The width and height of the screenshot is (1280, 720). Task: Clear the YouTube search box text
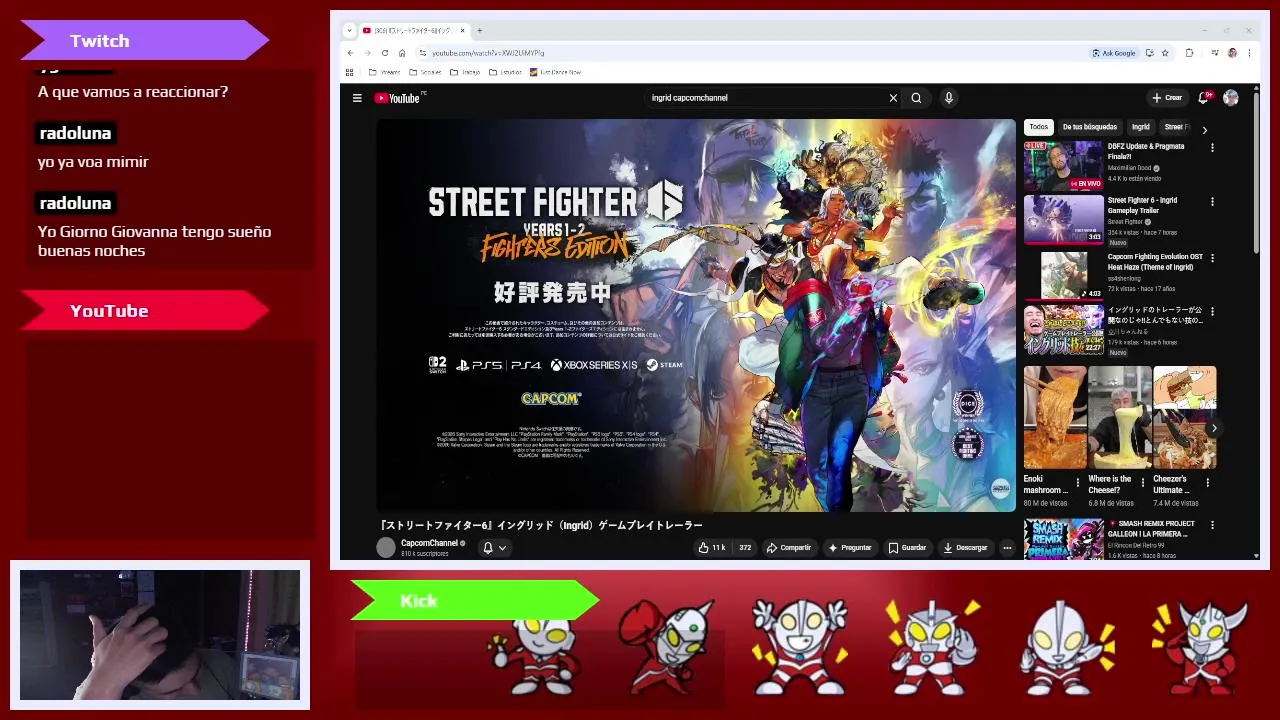pyautogui.click(x=893, y=98)
